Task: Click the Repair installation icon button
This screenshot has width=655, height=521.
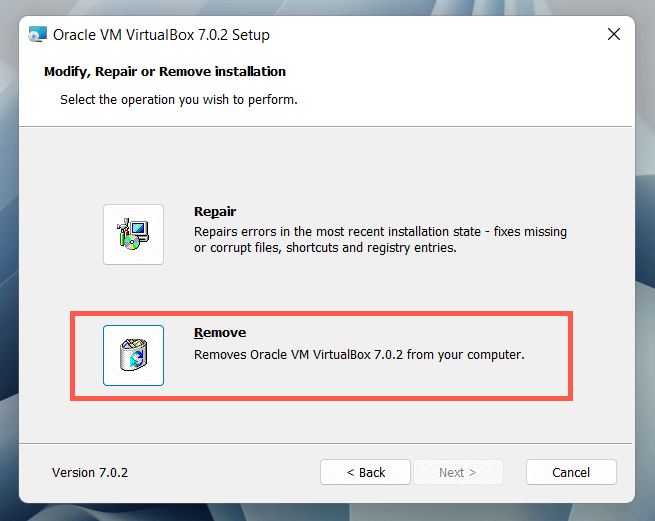Action: (x=133, y=234)
